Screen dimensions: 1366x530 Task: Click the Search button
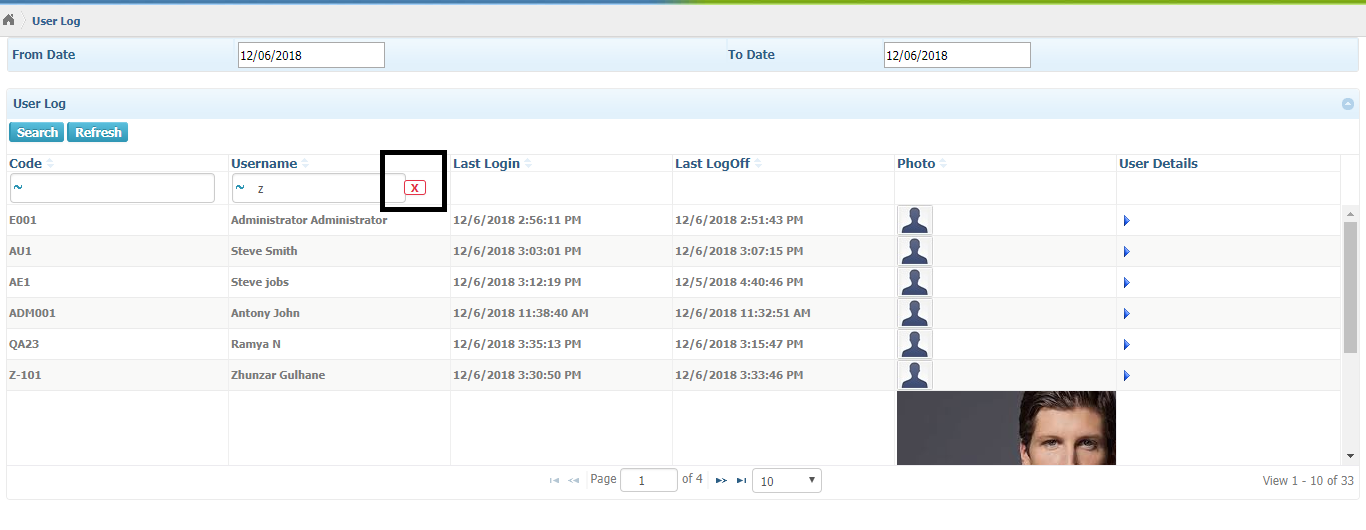[37, 132]
